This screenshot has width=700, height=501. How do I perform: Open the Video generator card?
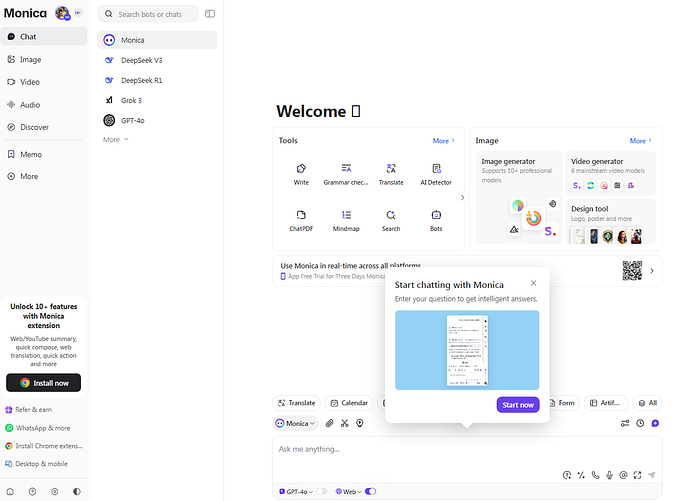tap(610, 174)
